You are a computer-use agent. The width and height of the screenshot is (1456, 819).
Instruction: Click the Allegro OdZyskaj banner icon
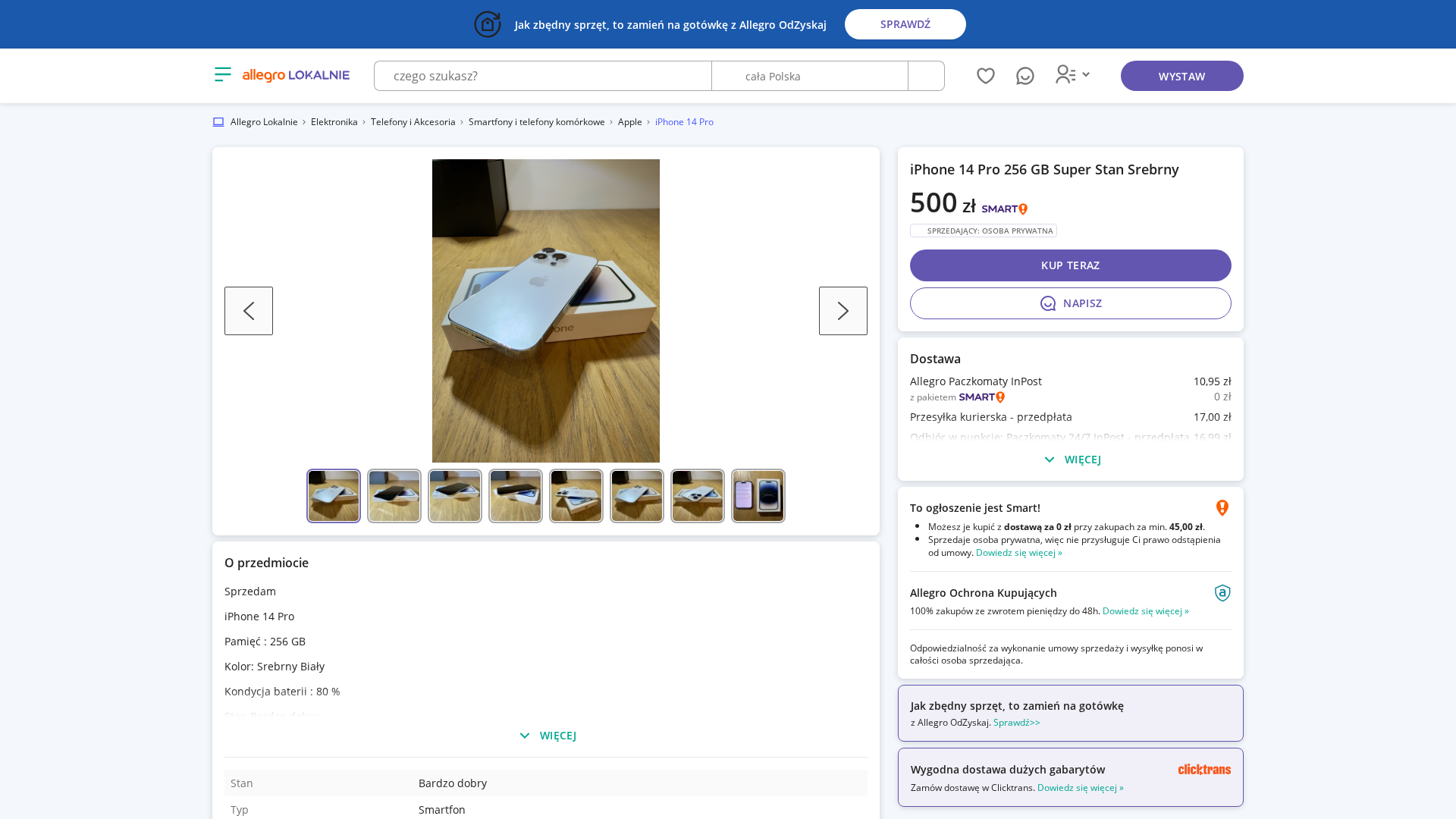pos(488,24)
